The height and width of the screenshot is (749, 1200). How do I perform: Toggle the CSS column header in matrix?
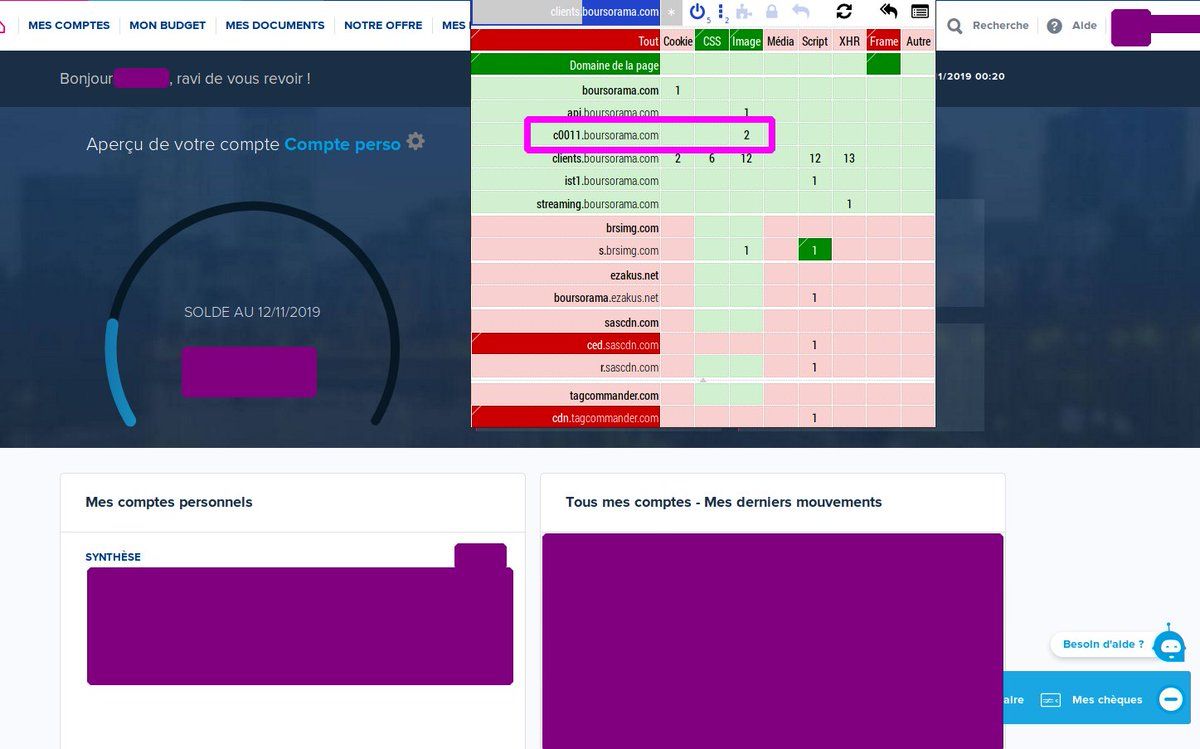pos(711,41)
